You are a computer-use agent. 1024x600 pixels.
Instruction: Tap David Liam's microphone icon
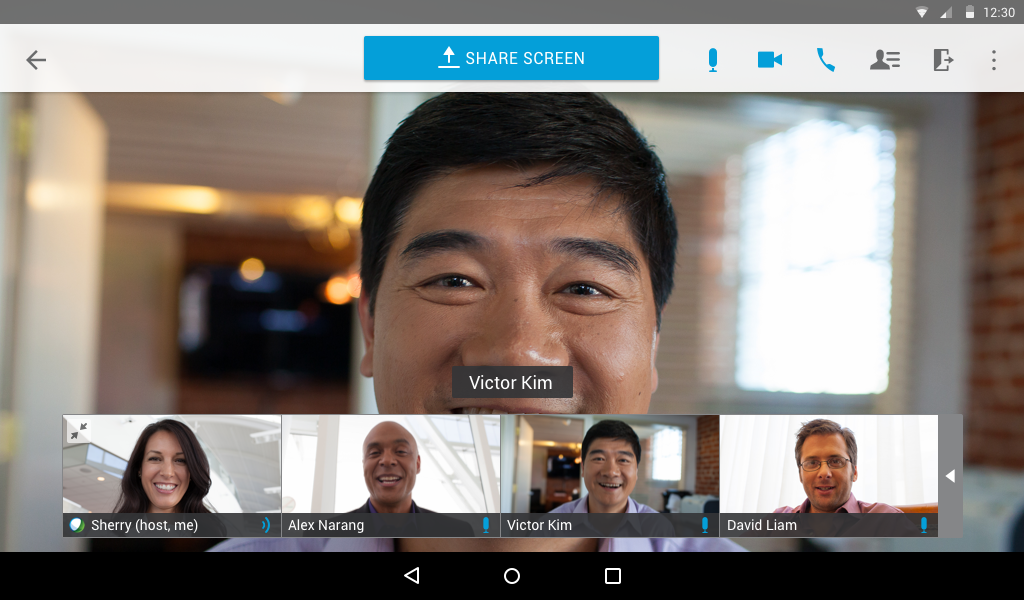click(x=923, y=525)
